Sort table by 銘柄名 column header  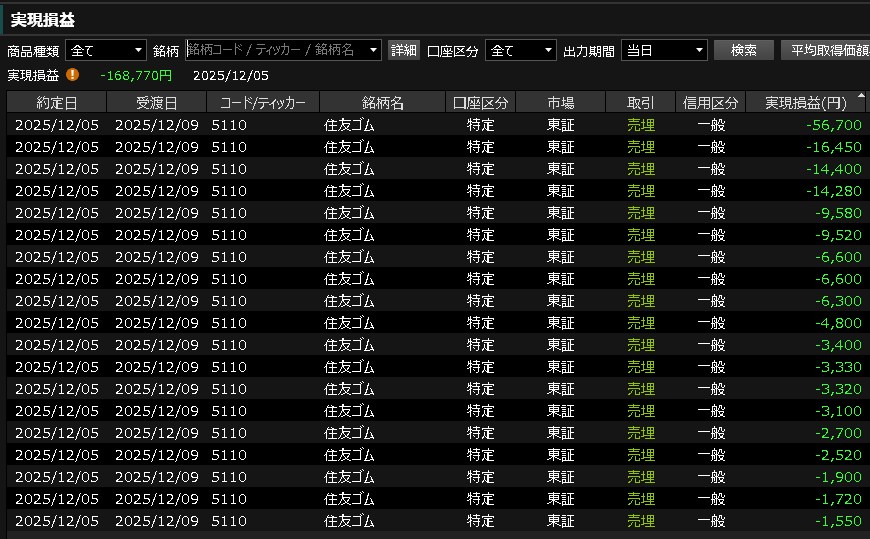coord(382,103)
